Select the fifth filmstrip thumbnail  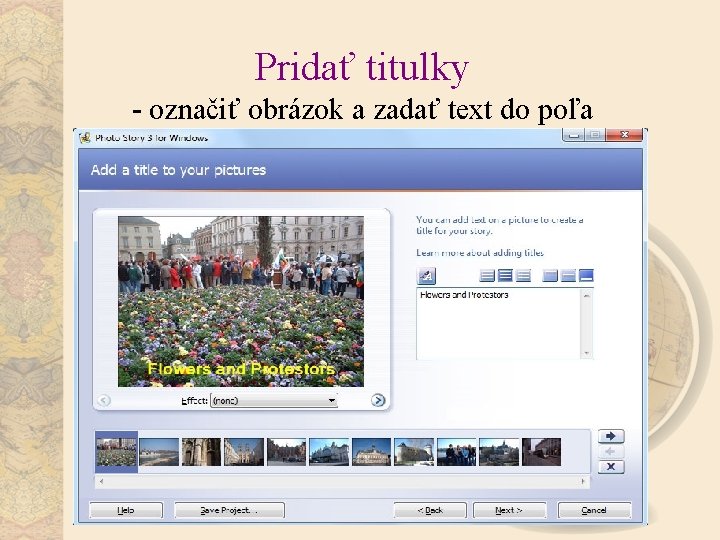[x=287, y=452]
